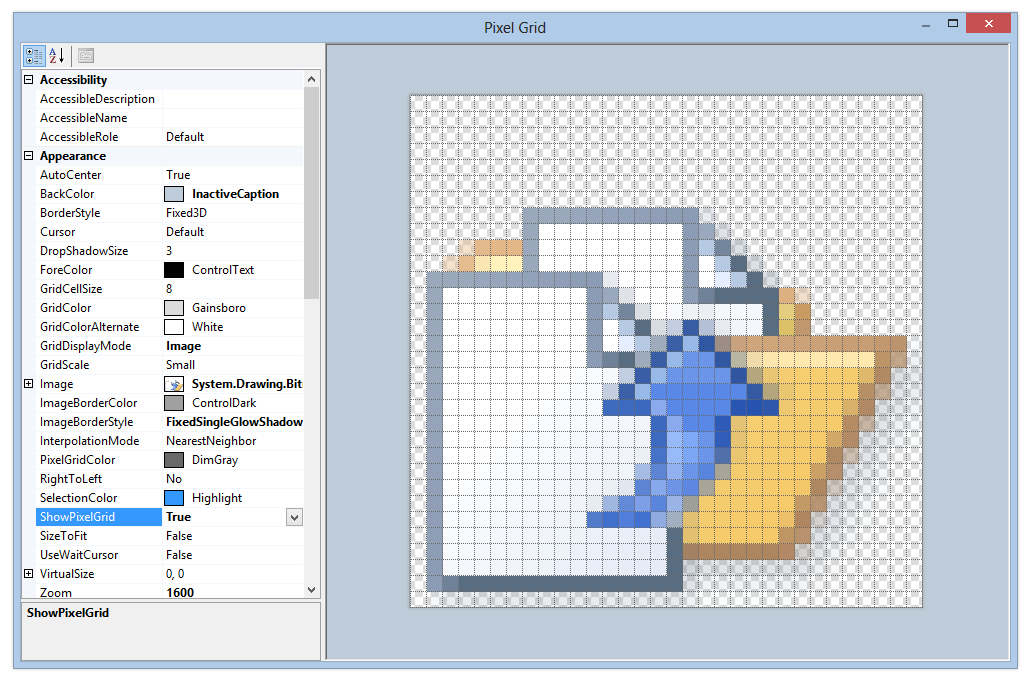Click the Zoom value 1600
This screenshot has height=688, width=1035.
(180, 592)
